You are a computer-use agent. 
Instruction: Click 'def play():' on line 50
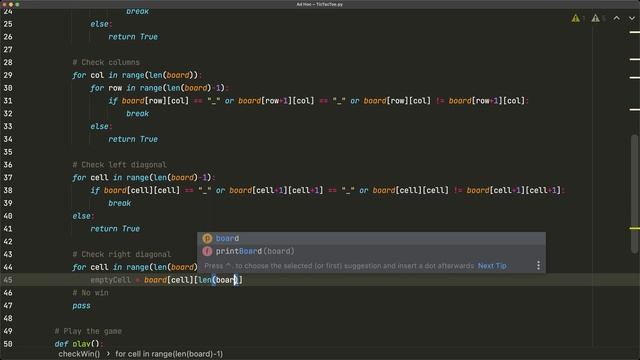click(79, 344)
